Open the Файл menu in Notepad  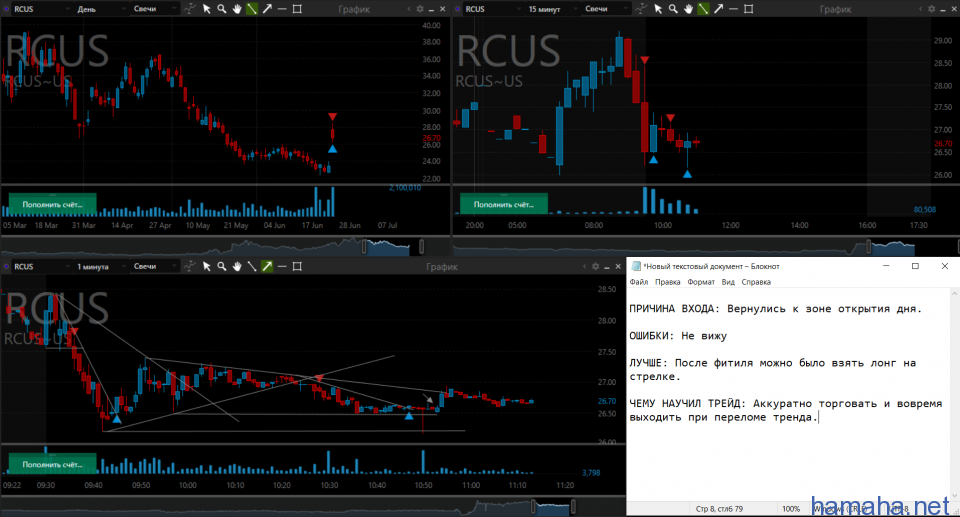[x=639, y=282]
